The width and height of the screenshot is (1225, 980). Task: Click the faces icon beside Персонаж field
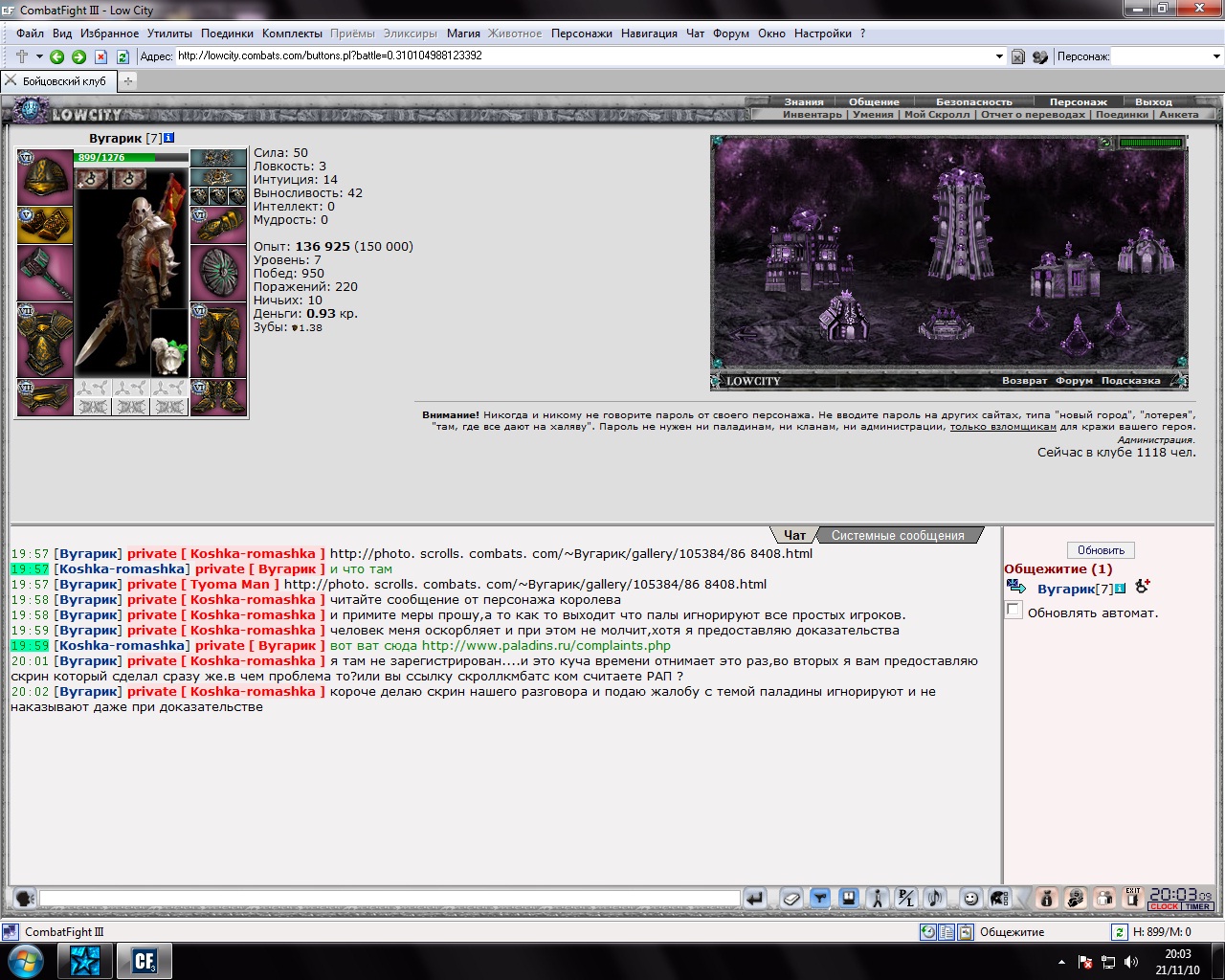(x=1040, y=56)
